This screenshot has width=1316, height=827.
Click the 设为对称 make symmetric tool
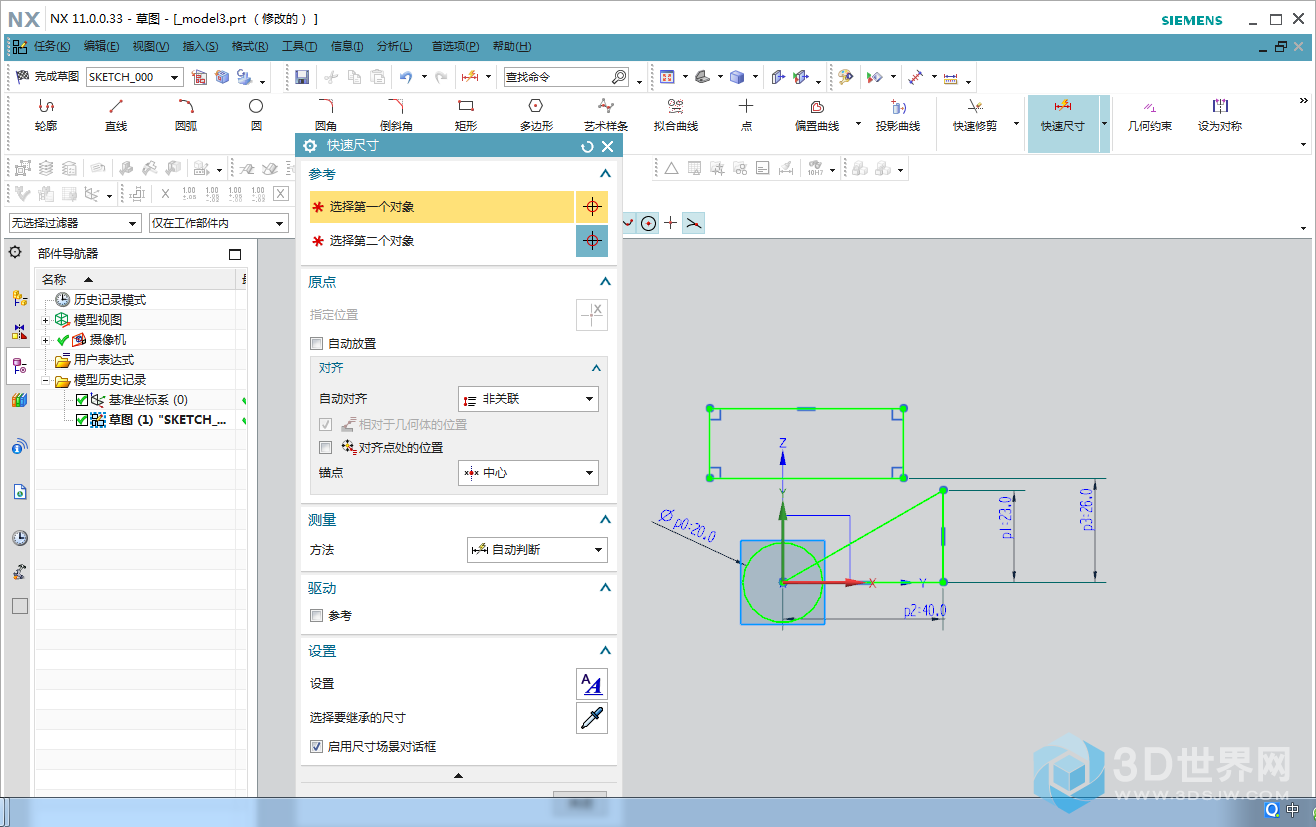(1219, 115)
